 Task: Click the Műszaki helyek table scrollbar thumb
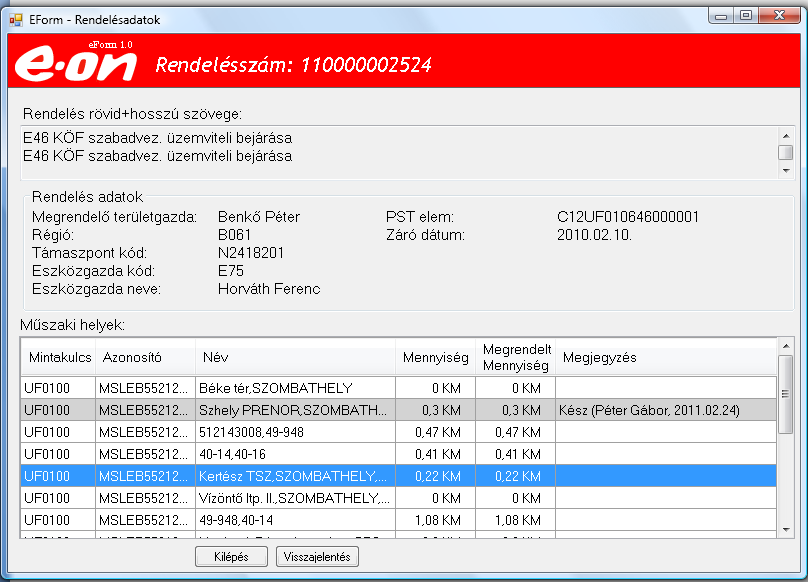point(786,394)
